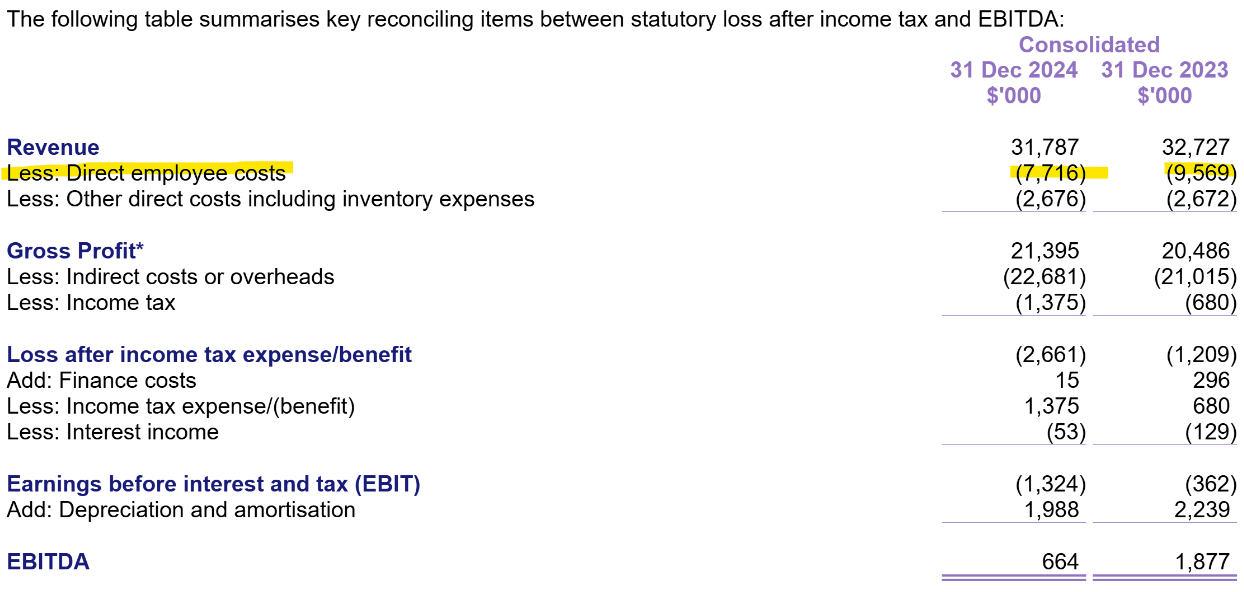
Task: Click the Other direct costs including inventory label
Action: click(270, 199)
